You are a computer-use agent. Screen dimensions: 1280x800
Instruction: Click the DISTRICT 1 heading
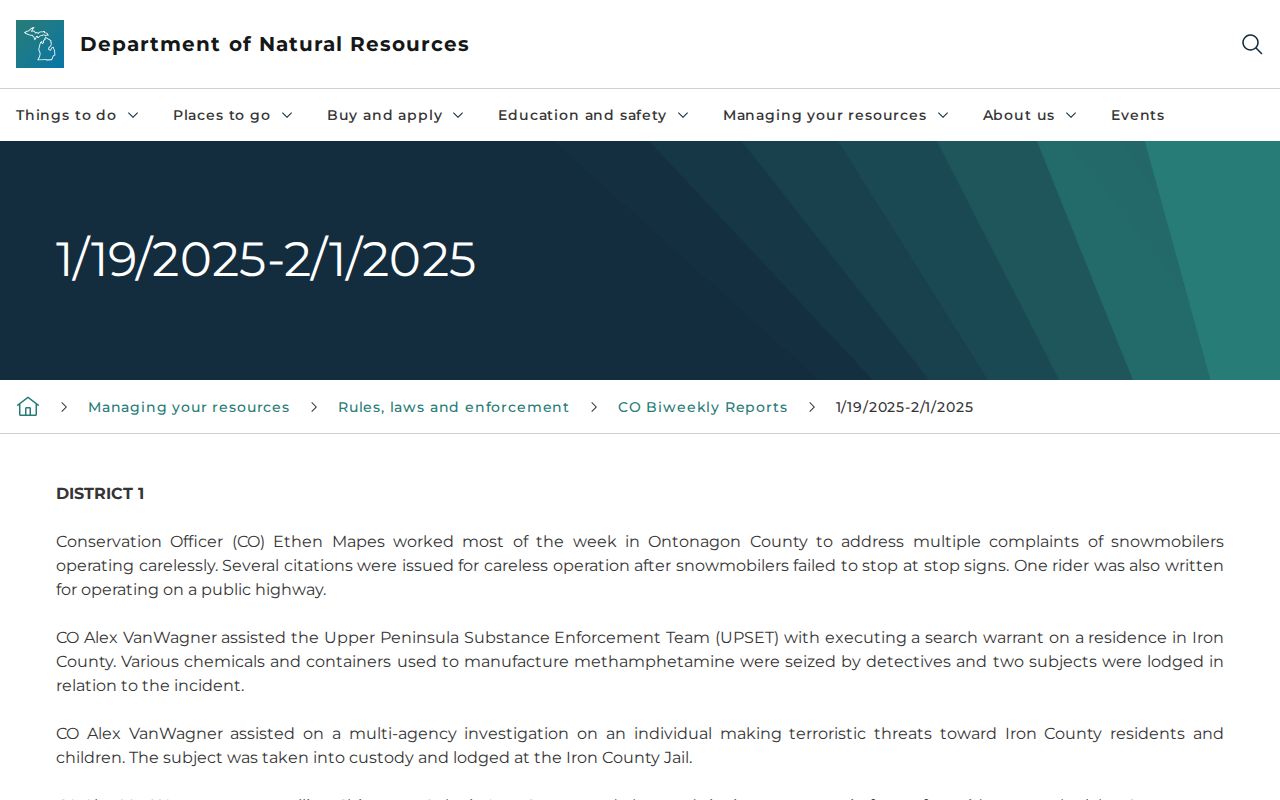point(100,493)
